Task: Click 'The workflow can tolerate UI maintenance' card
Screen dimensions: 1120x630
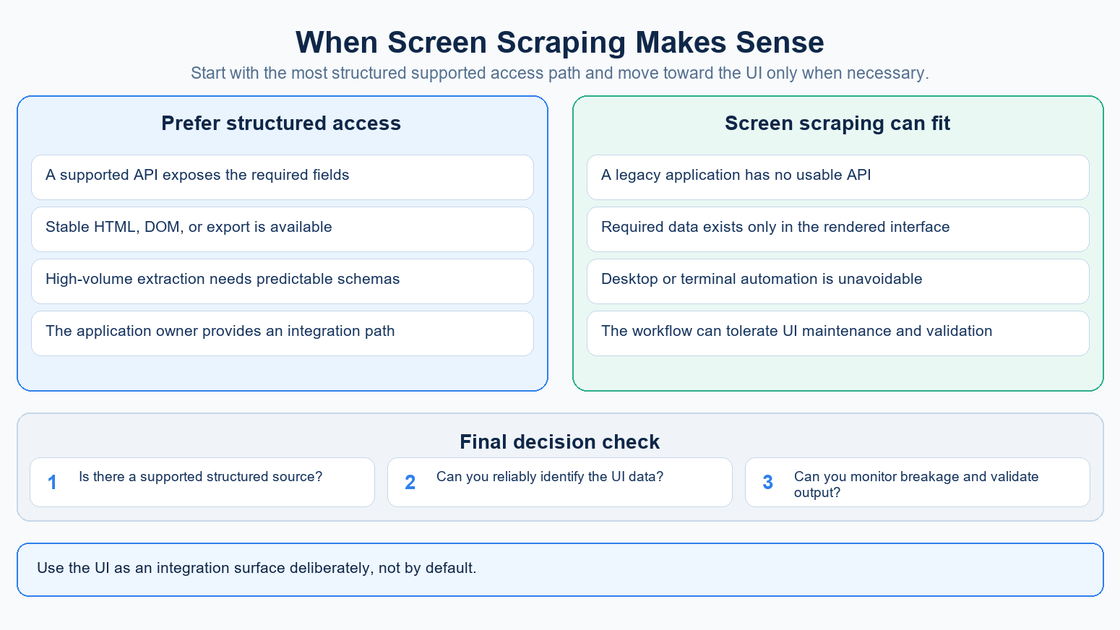Action: pyautogui.click(x=838, y=334)
